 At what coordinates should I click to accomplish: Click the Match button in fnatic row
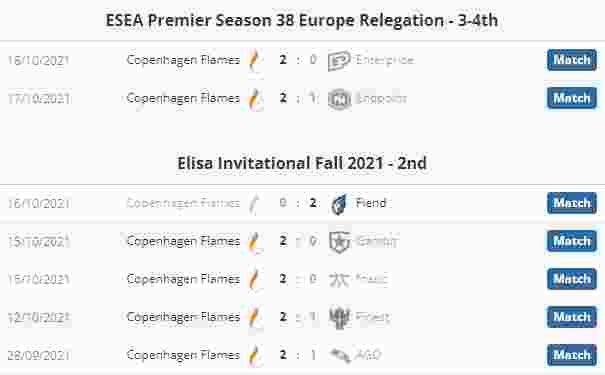click(x=572, y=279)
